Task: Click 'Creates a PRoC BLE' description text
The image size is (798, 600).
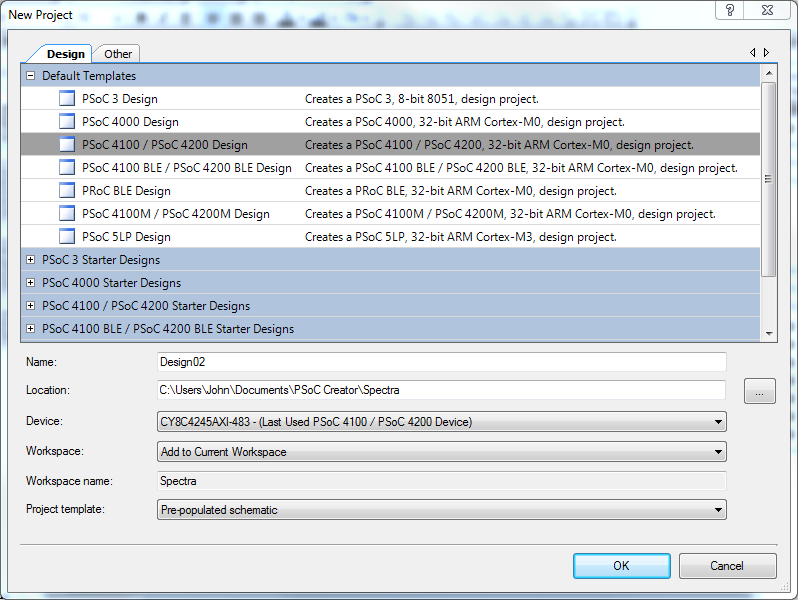Action: pyautogui.click(x=461, y=191)
